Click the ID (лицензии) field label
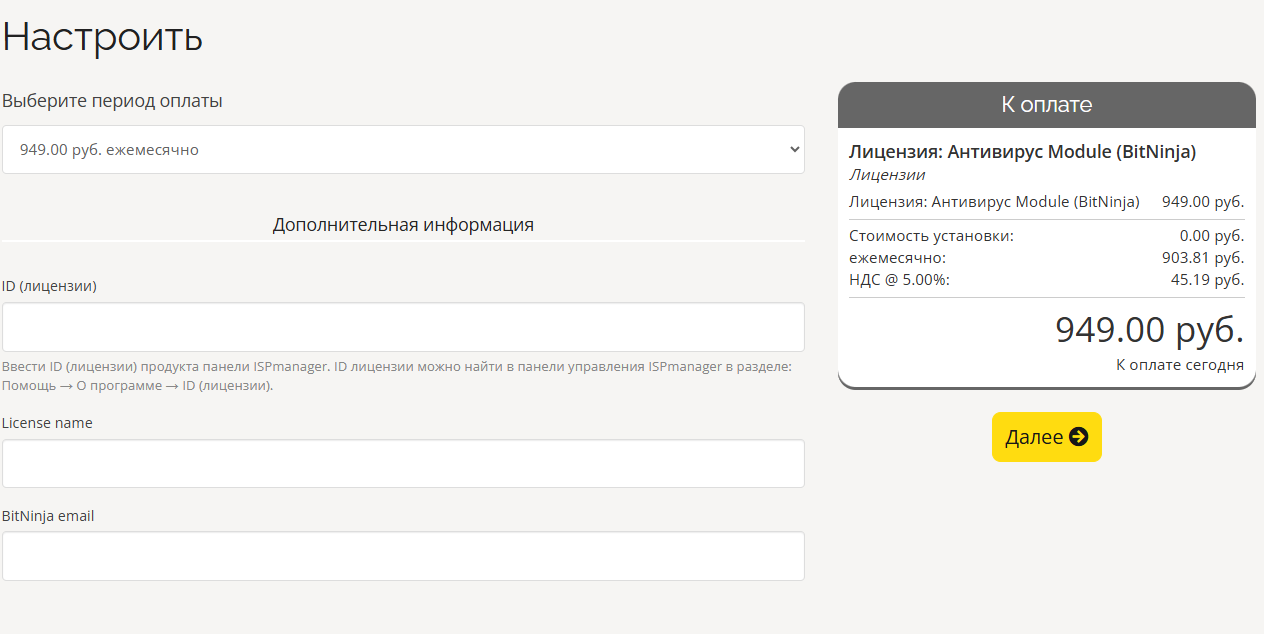This screenshot has width=1264, height=634. click(49, 286)
